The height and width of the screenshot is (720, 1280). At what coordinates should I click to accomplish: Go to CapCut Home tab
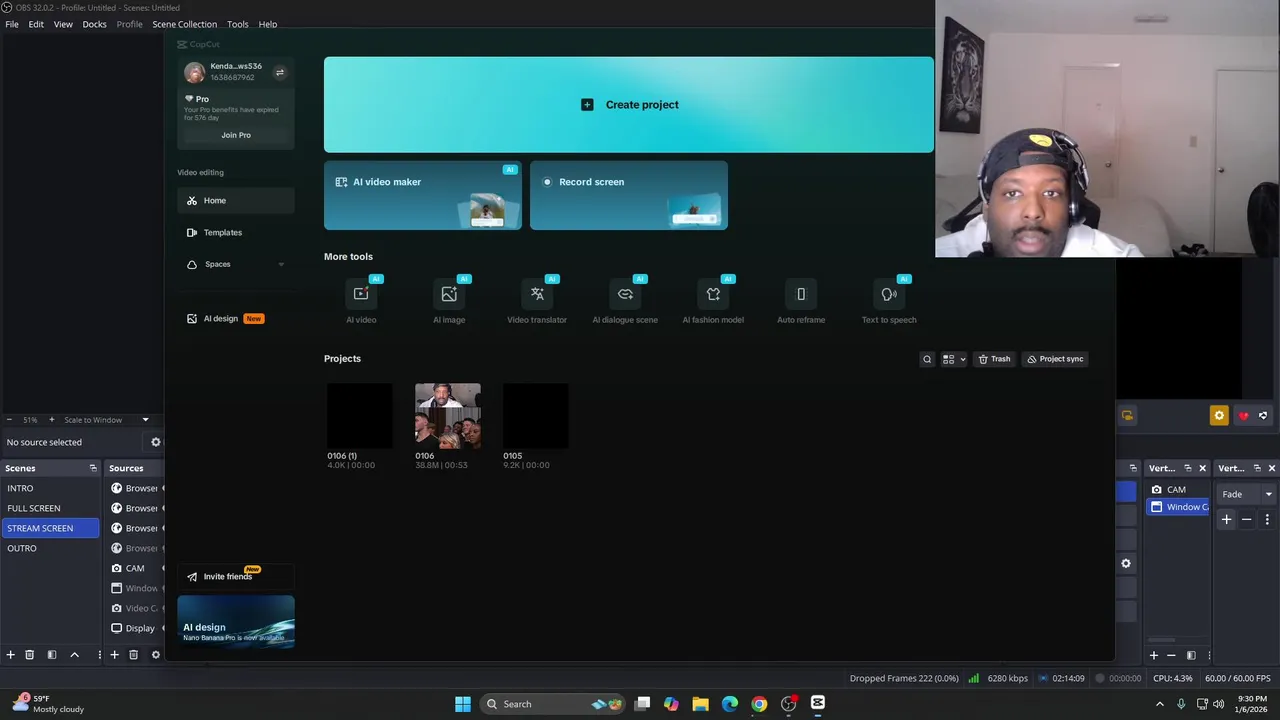(x=236, y=201)
